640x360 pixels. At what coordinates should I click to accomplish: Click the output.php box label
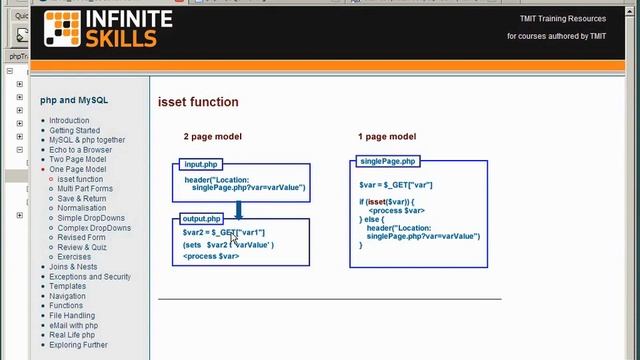coord(202,219)
